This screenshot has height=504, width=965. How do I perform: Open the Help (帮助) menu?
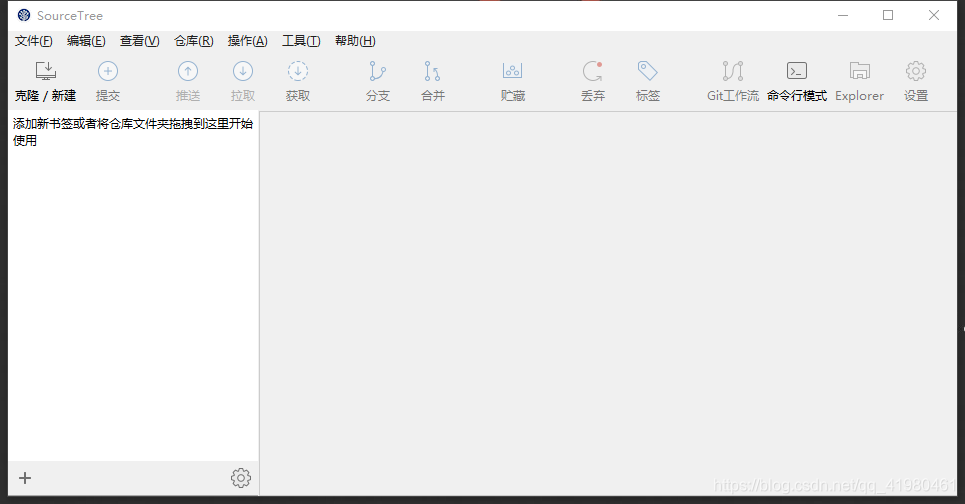[x=355, y=41]
